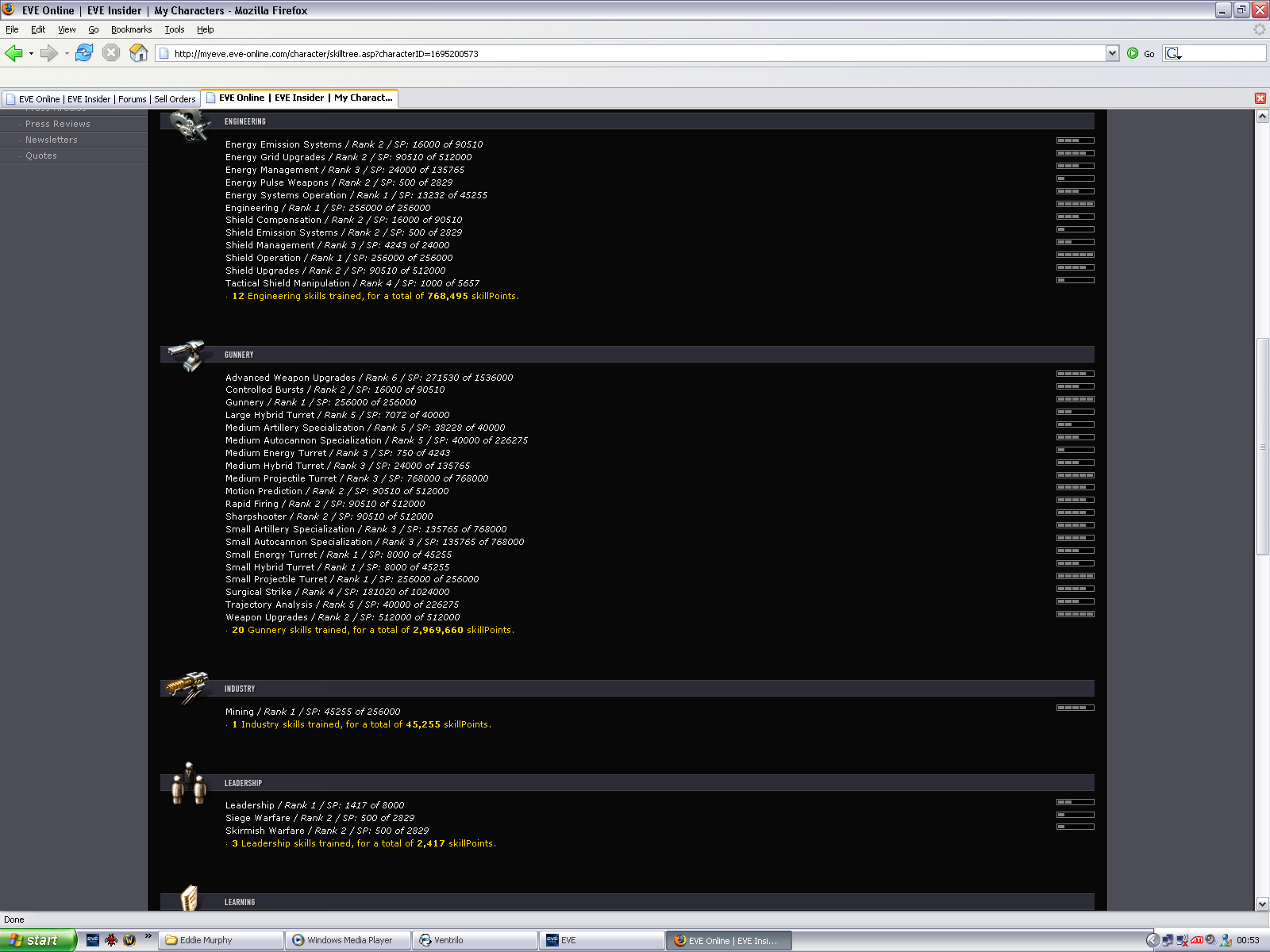The height and width of the screenshot is (952, 1270).
Task: Open World of Warcraft quick launch icon
Action: (129, 940)
